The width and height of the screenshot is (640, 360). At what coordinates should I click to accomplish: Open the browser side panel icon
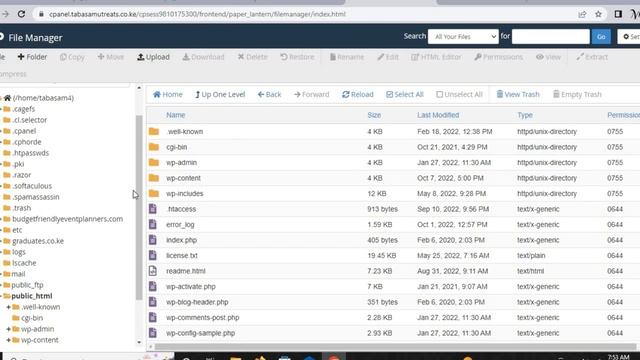pyautogui.click(x=618, y=14)
